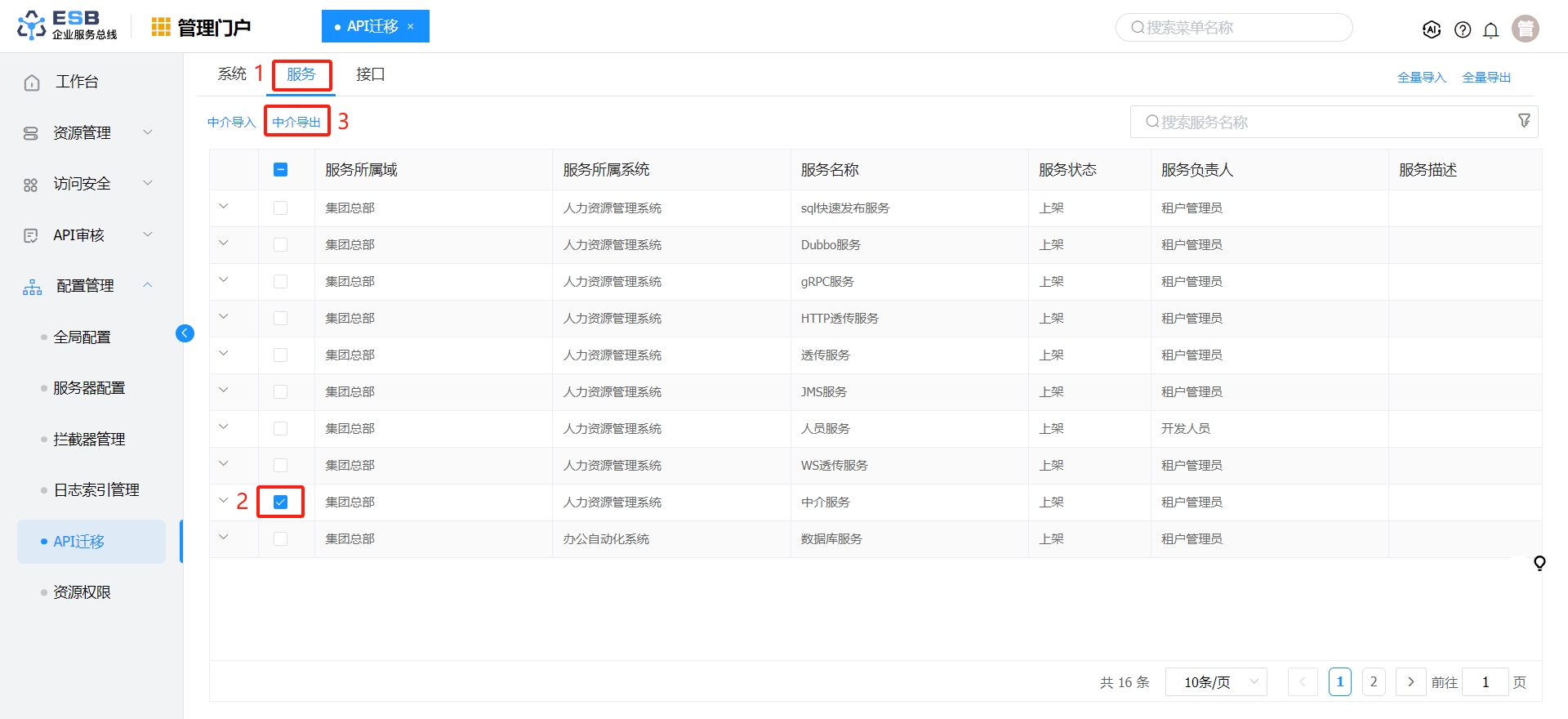The width and height of the screenshot is (1568, 719).
Task: Open the AI assistant icon in header
Action: click(1431, 29)
